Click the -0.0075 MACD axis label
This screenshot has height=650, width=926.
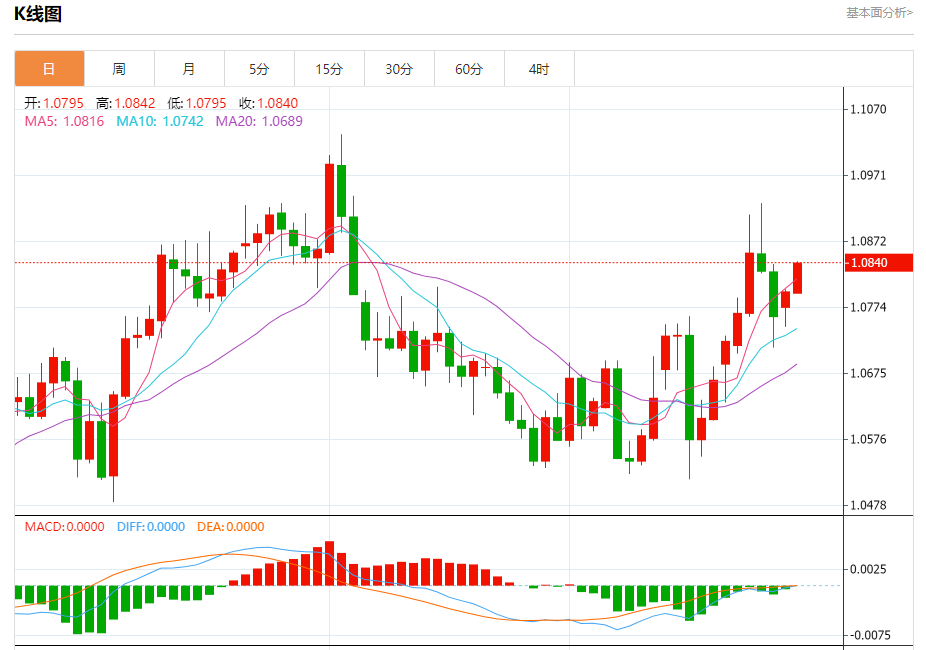(x=868, y=636)
